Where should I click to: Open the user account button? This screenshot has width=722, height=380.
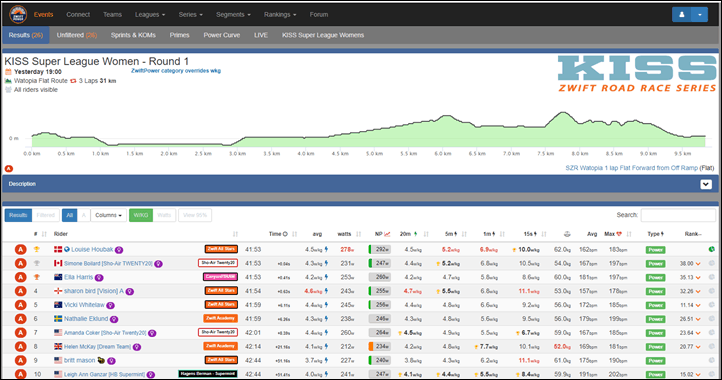[x=681, y=14]
